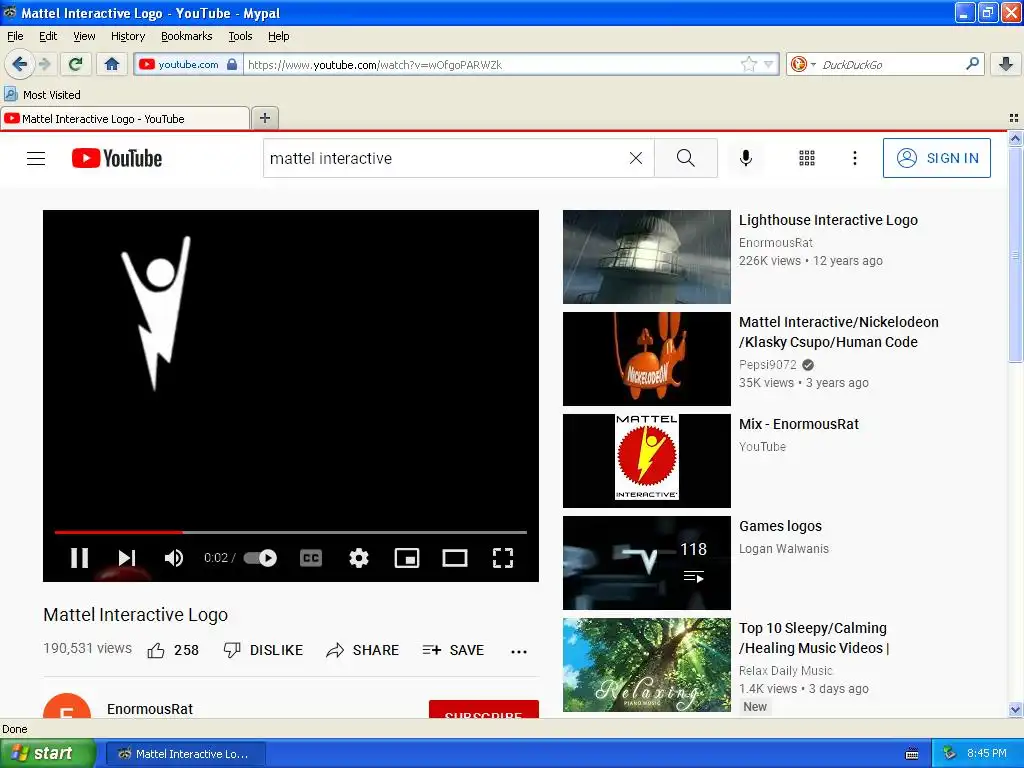Open more actions ellipsis under the video
Screen dimensions: 1024x768
pos(519,651)
